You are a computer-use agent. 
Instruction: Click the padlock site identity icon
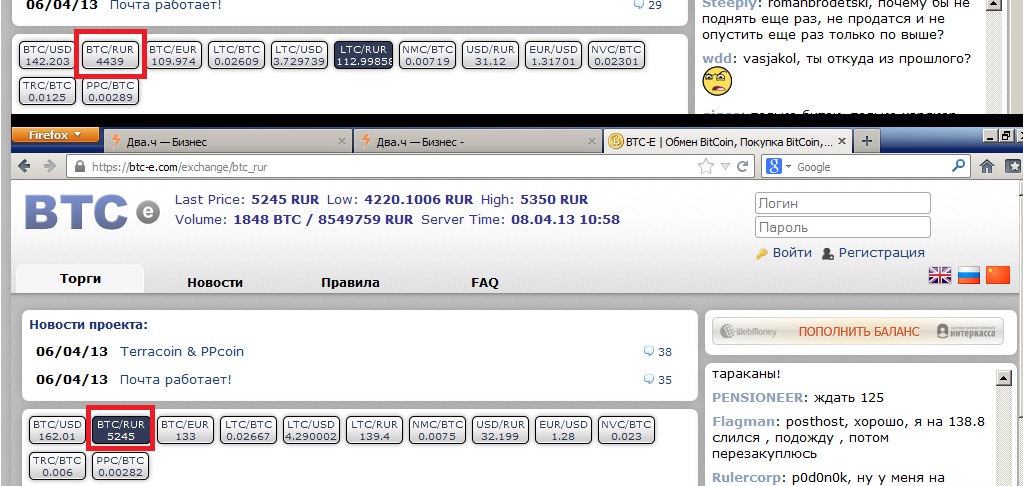(80, 167)
